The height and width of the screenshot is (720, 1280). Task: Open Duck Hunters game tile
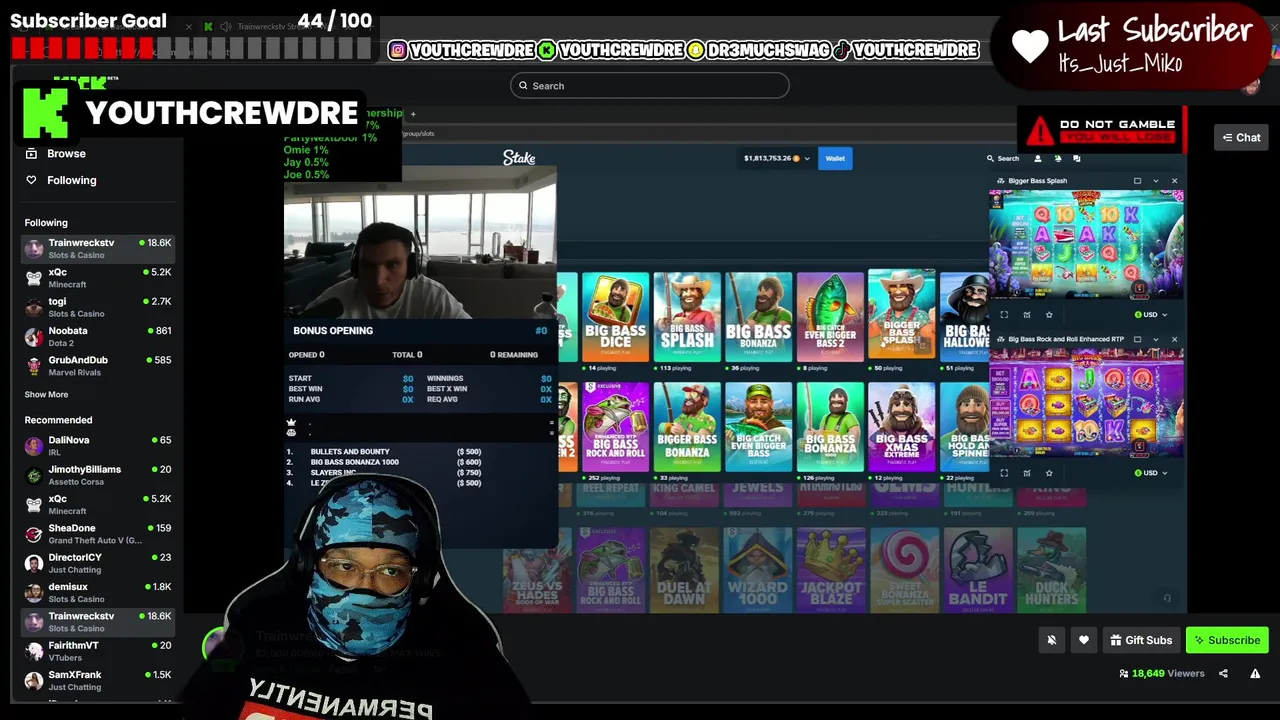click(1051, 570)
